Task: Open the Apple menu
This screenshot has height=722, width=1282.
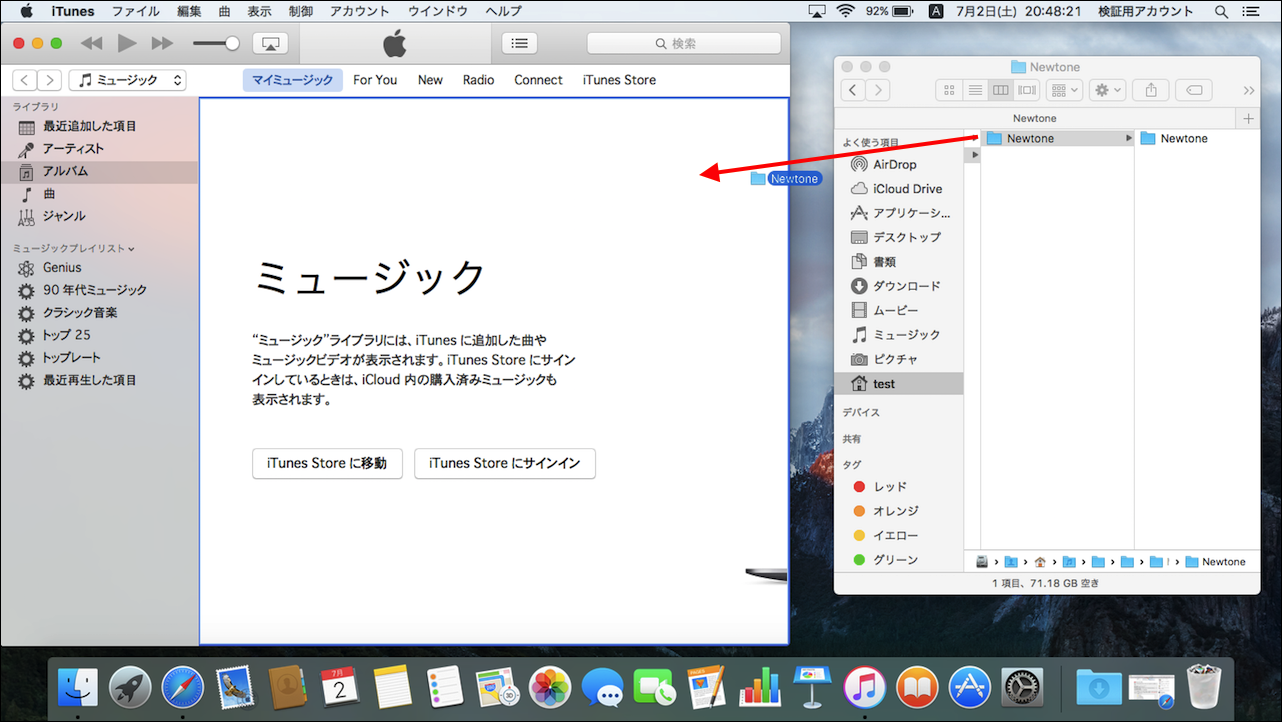Action: [x=26, y=11]
